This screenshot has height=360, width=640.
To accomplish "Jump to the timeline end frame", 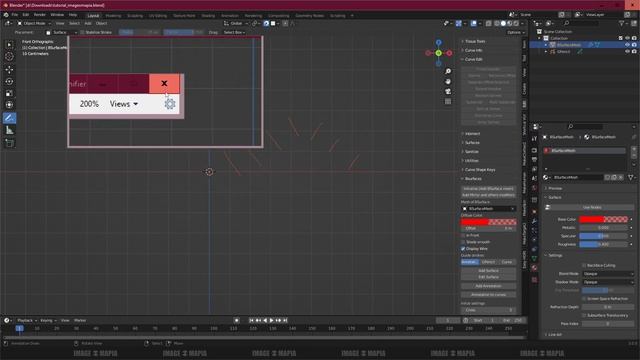I will [x=285, y=320].
